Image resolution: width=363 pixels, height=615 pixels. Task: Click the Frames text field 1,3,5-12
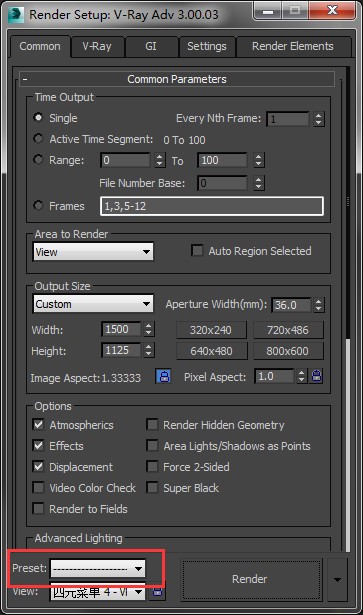tap(212, 206)
